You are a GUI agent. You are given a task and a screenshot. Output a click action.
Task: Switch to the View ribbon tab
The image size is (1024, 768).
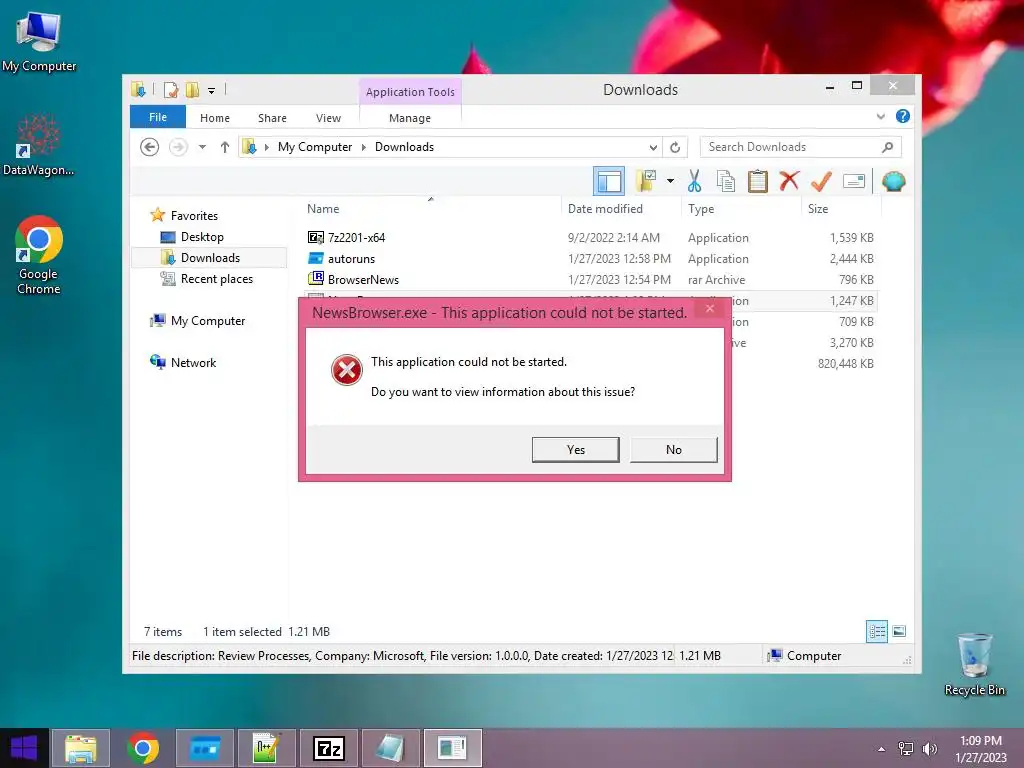pyautogui.click(x=328, y=118)
